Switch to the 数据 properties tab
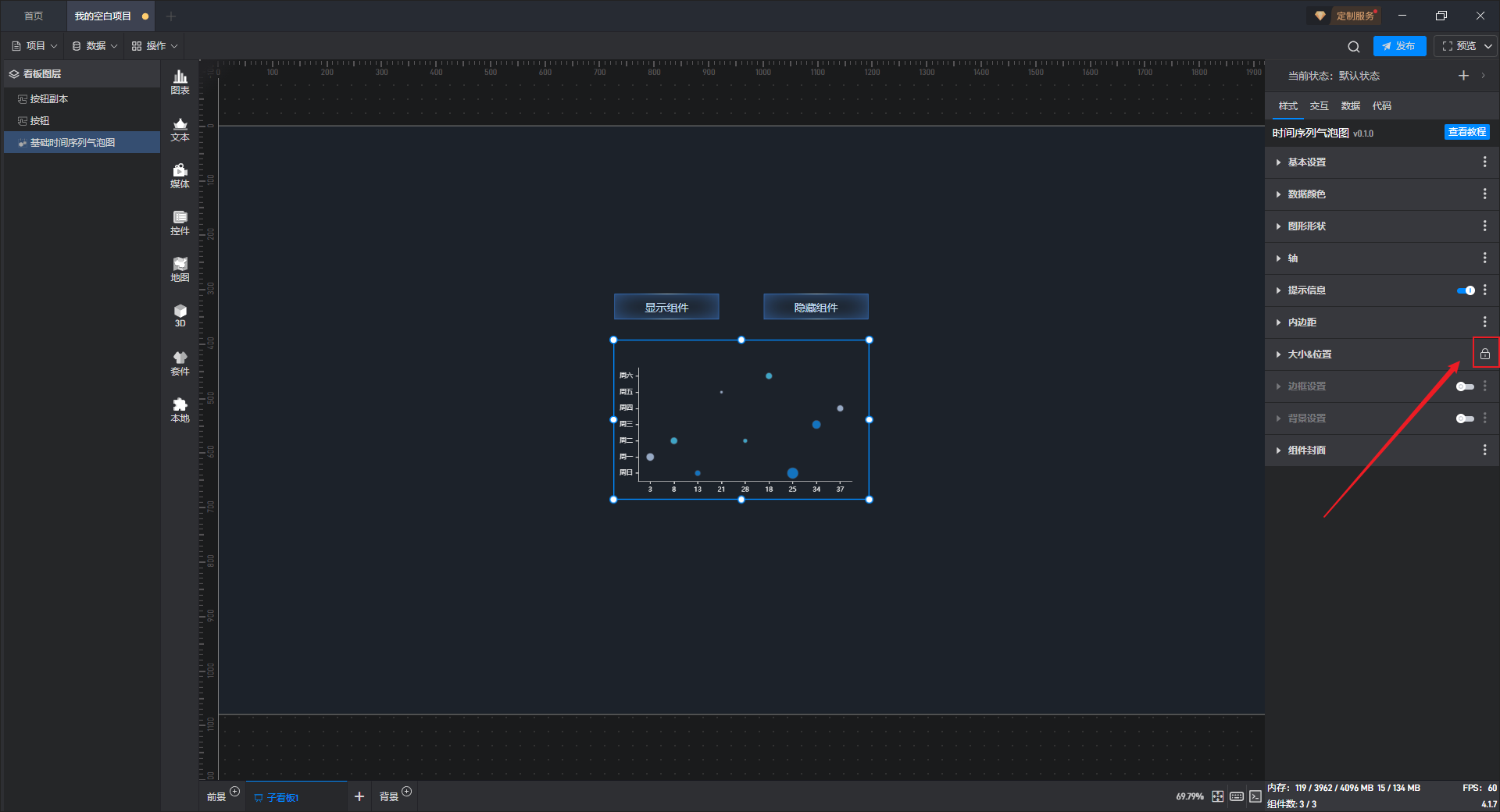Viewport: 1500px width, 812px height. tap(1351, 106)
